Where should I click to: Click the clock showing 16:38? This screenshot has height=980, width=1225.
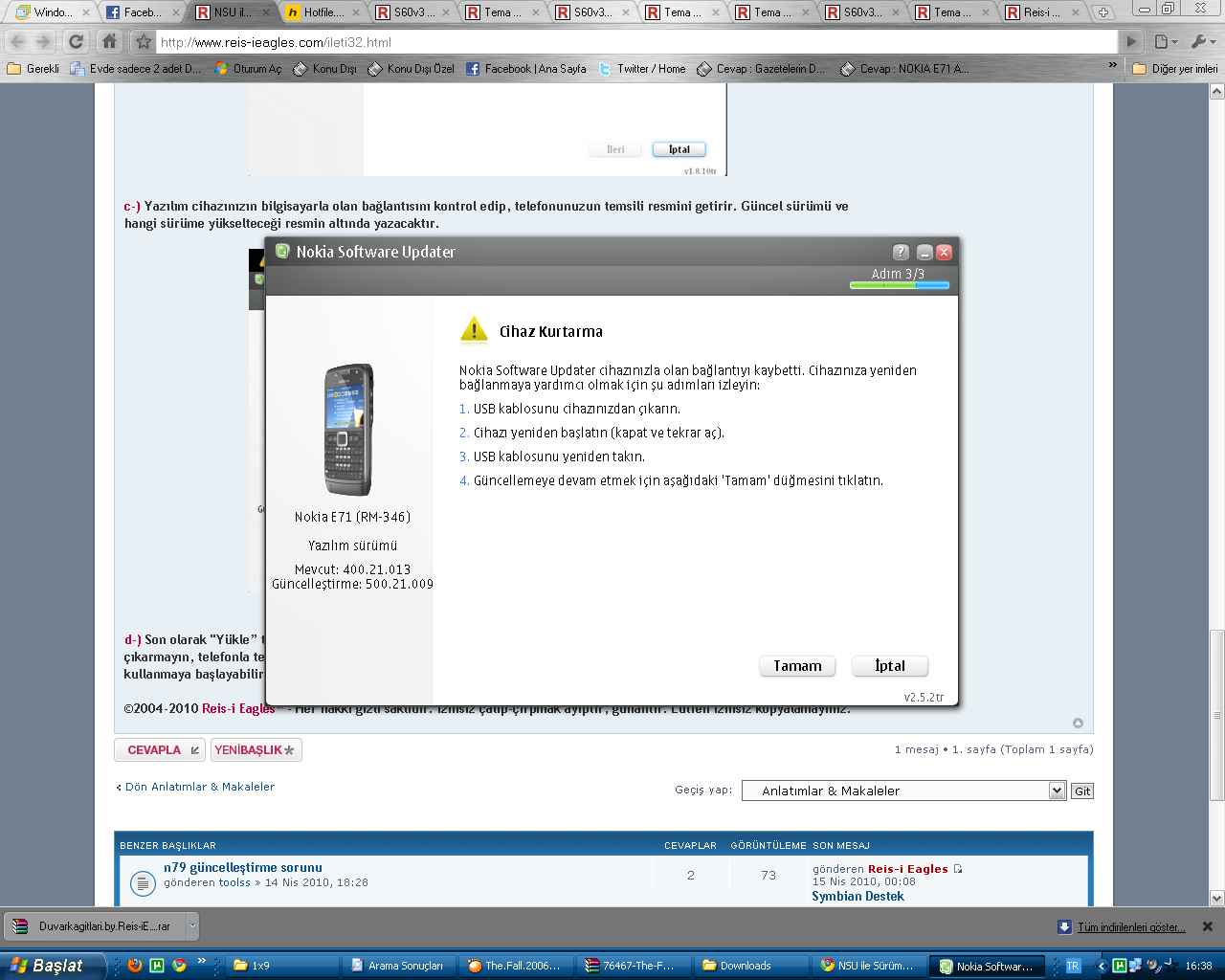[1198, 966]
